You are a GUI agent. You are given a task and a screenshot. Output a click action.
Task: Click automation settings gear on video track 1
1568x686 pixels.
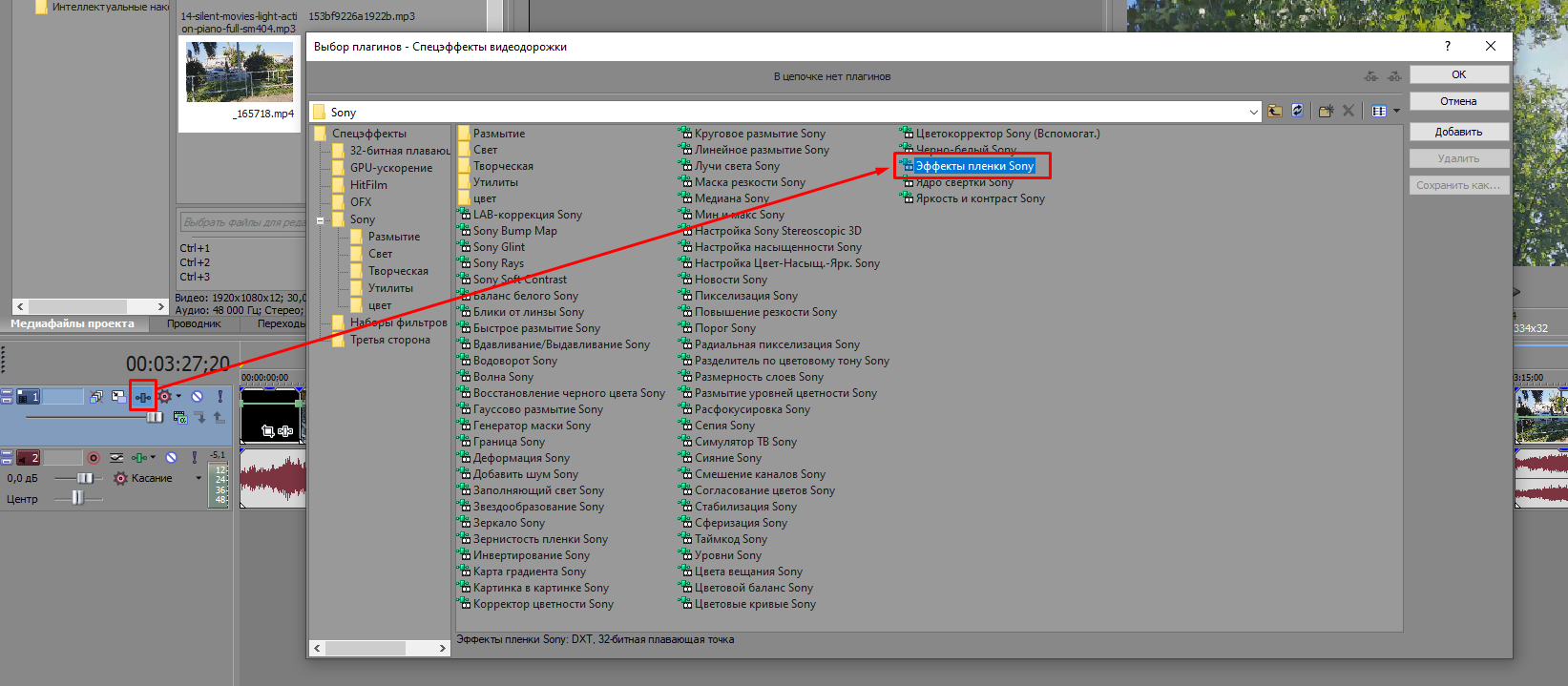164,397
